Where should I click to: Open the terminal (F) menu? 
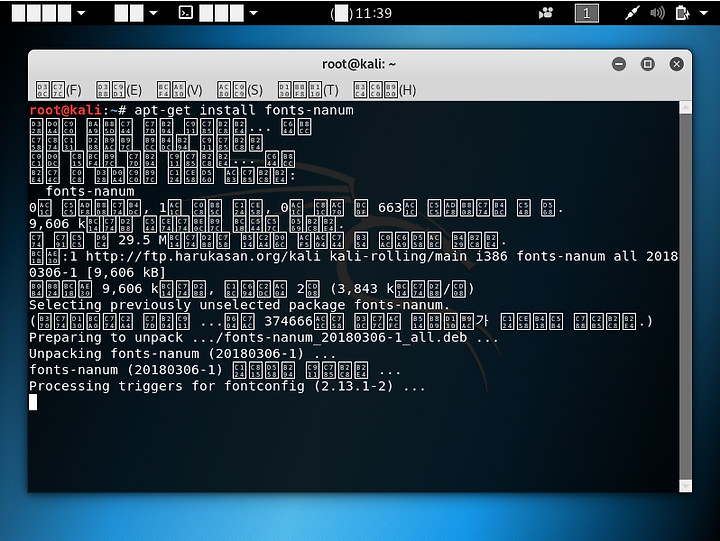click(59, 90)
